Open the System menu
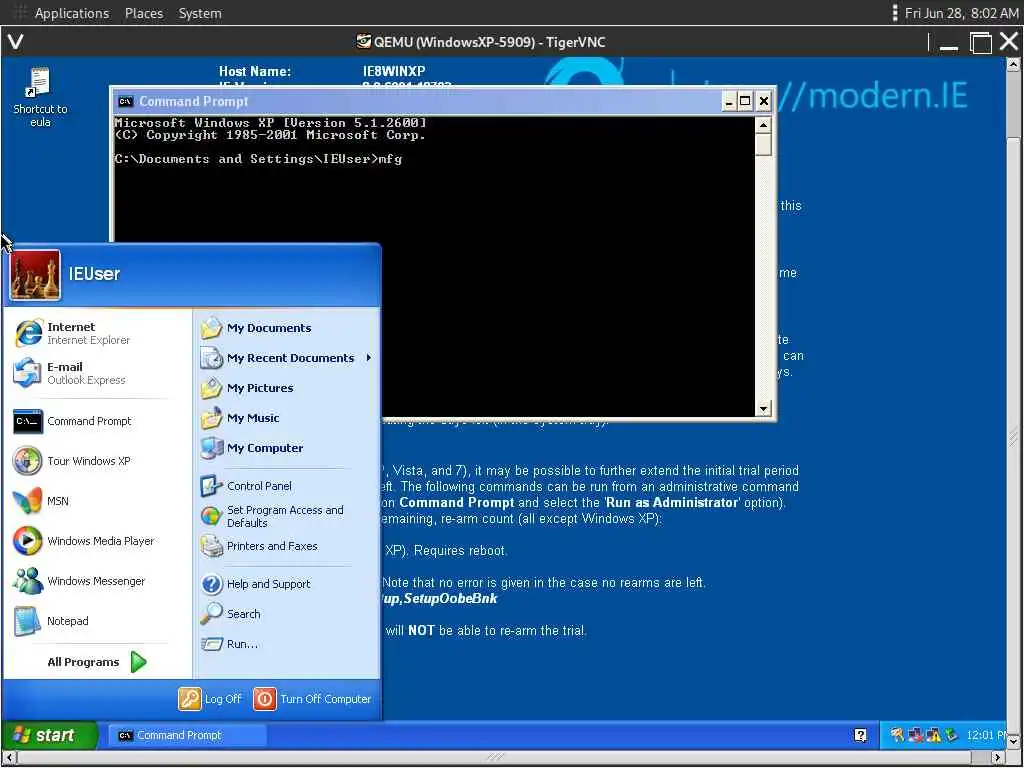Screen dimensions: 1024x768 [200, 13]
